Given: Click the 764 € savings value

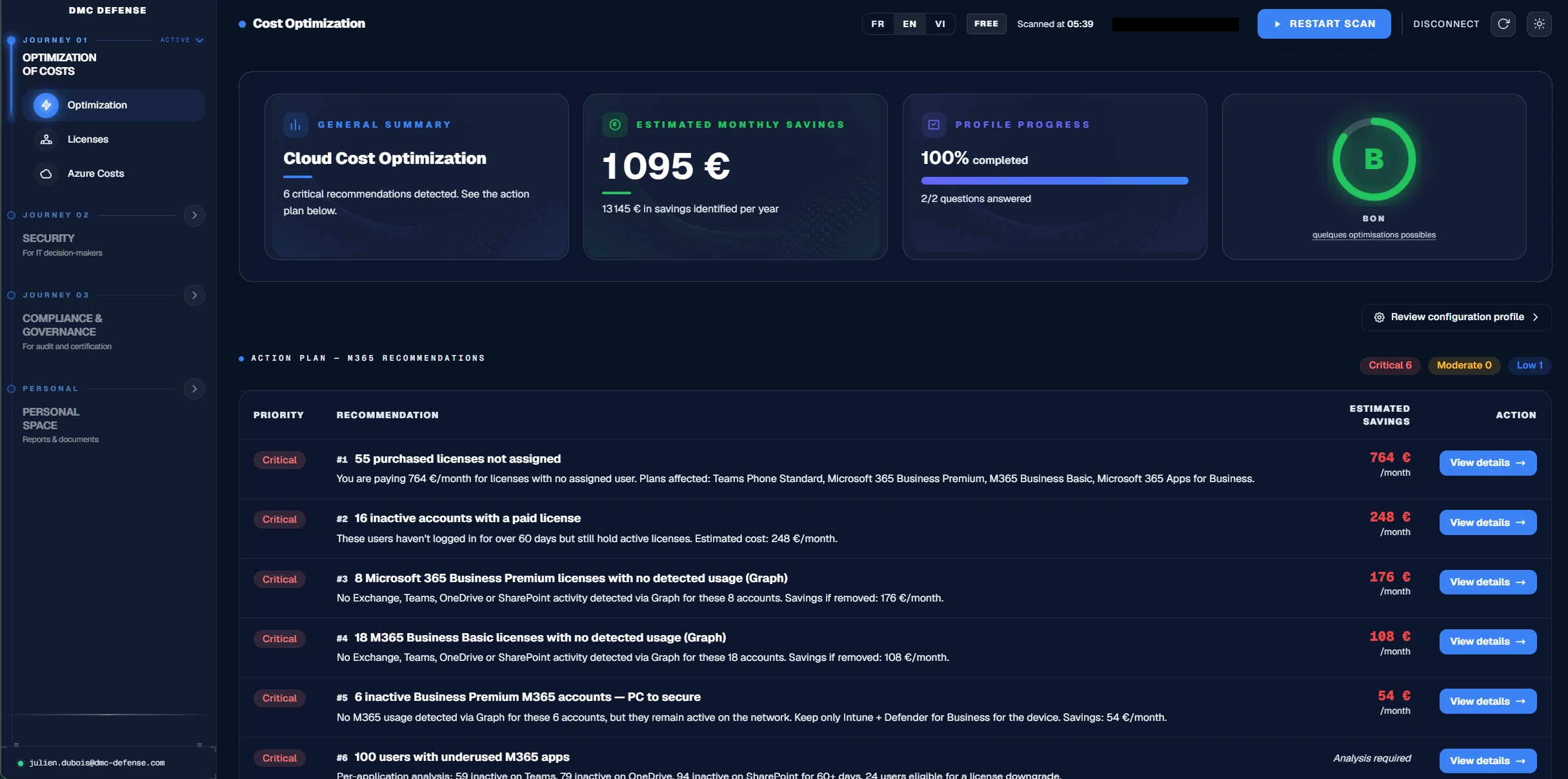Looking at the screenshot, I should click(x=1390, y=458).
